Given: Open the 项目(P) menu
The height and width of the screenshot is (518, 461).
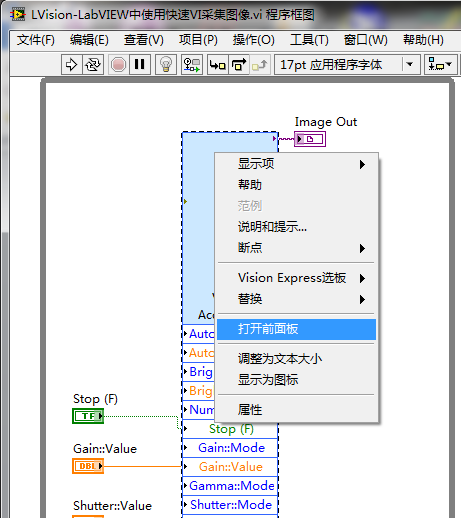Looking at the screenshot, I should (x=198, y=40).
